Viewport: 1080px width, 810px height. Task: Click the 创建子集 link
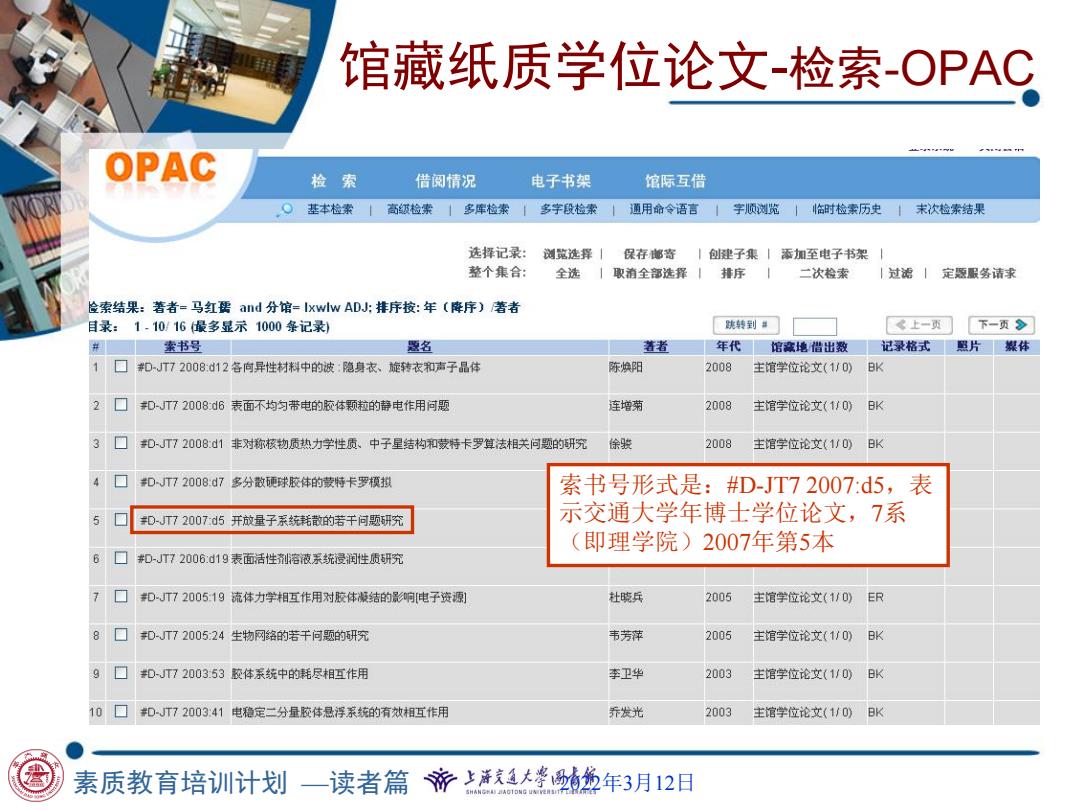click(x=733, y=254)
